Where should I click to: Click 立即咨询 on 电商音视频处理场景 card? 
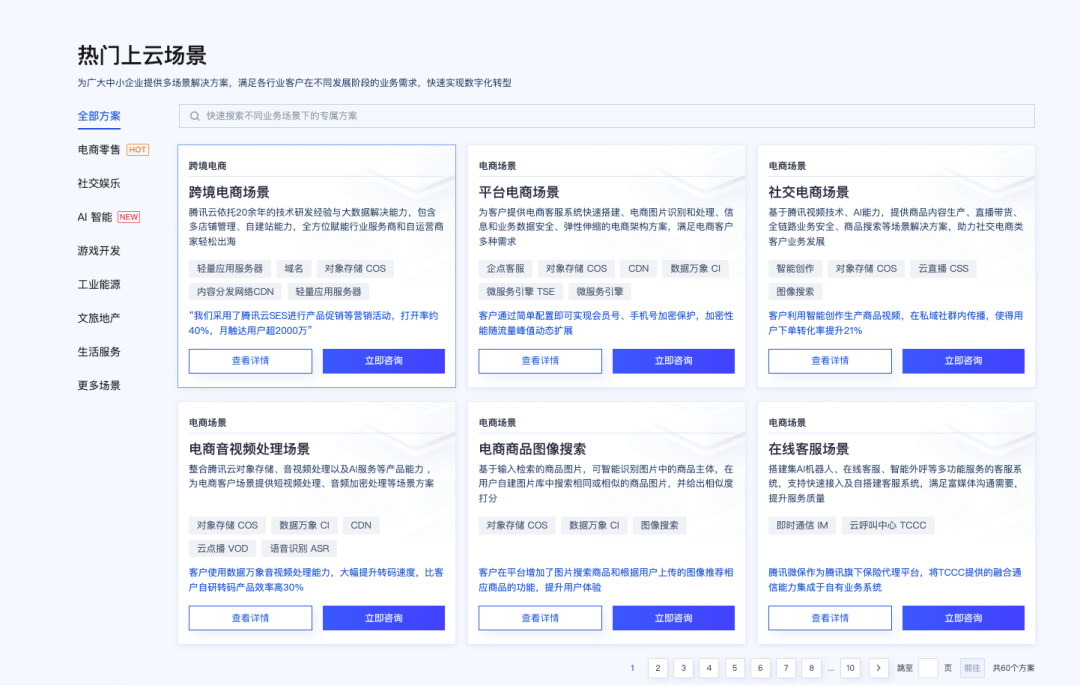tap(384, 618)
